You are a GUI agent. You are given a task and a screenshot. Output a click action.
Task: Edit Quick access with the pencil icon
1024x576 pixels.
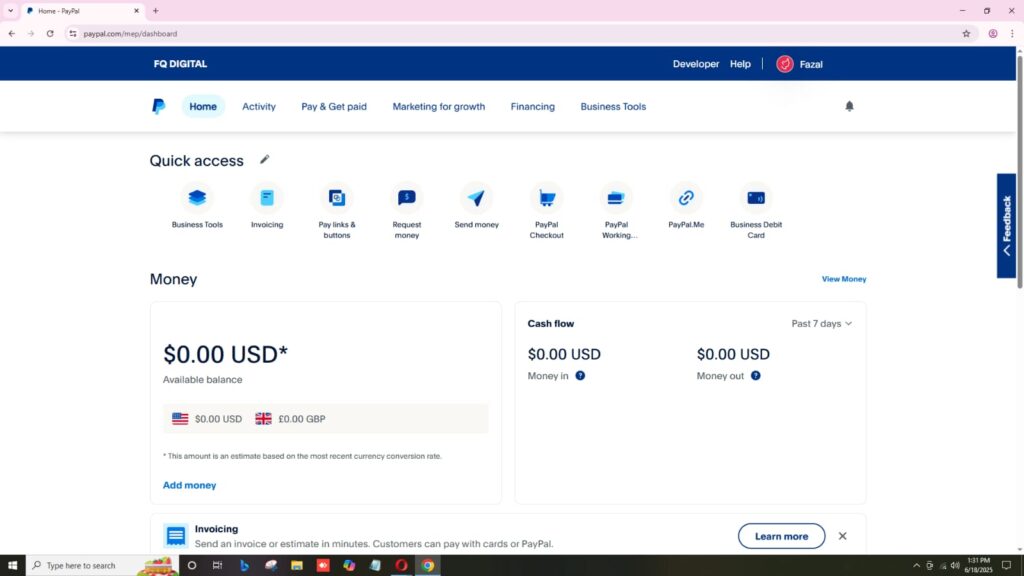coord(265,159)
